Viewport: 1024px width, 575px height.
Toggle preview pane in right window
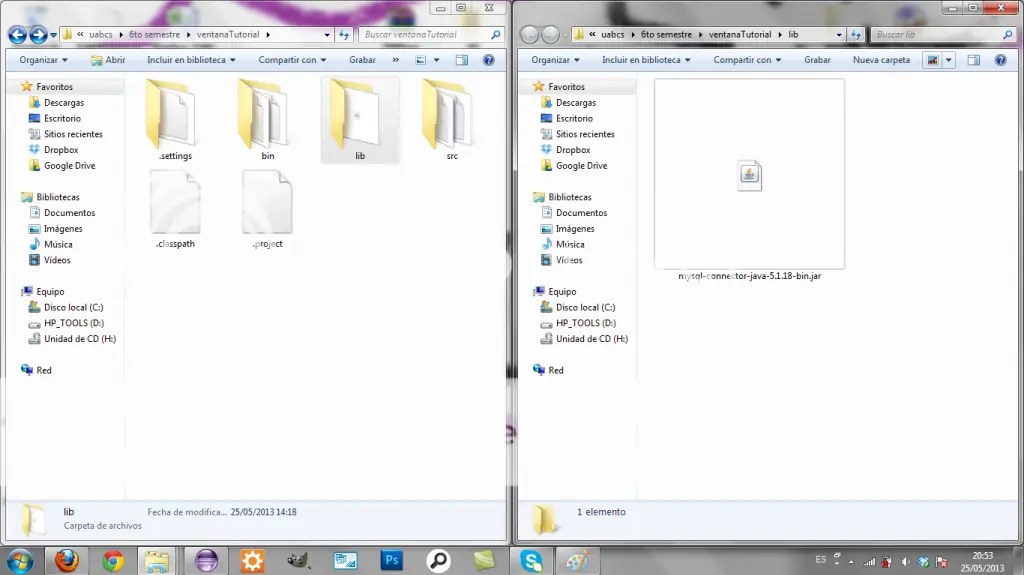pos(974,60)
